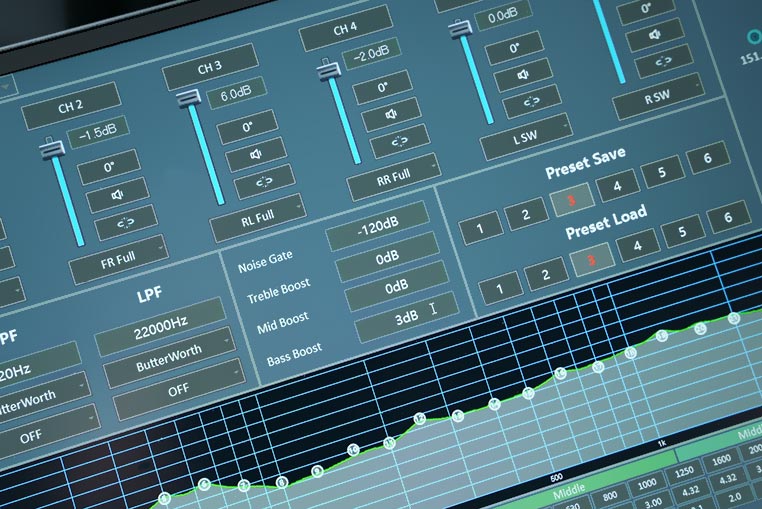Click the CH 4 volume fader handle

(328, 70)
